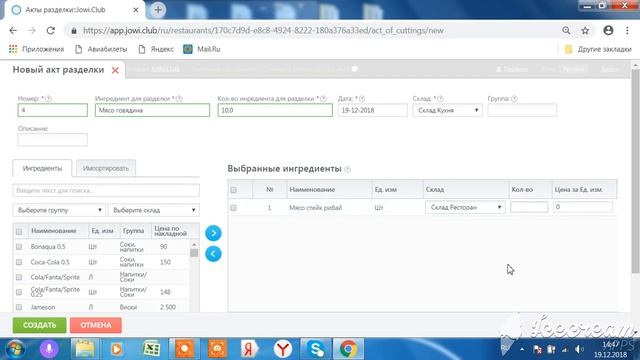Click the help icon next to Группа
The width and height of the screenshot is (640, 360).
[x=514, y=99]
